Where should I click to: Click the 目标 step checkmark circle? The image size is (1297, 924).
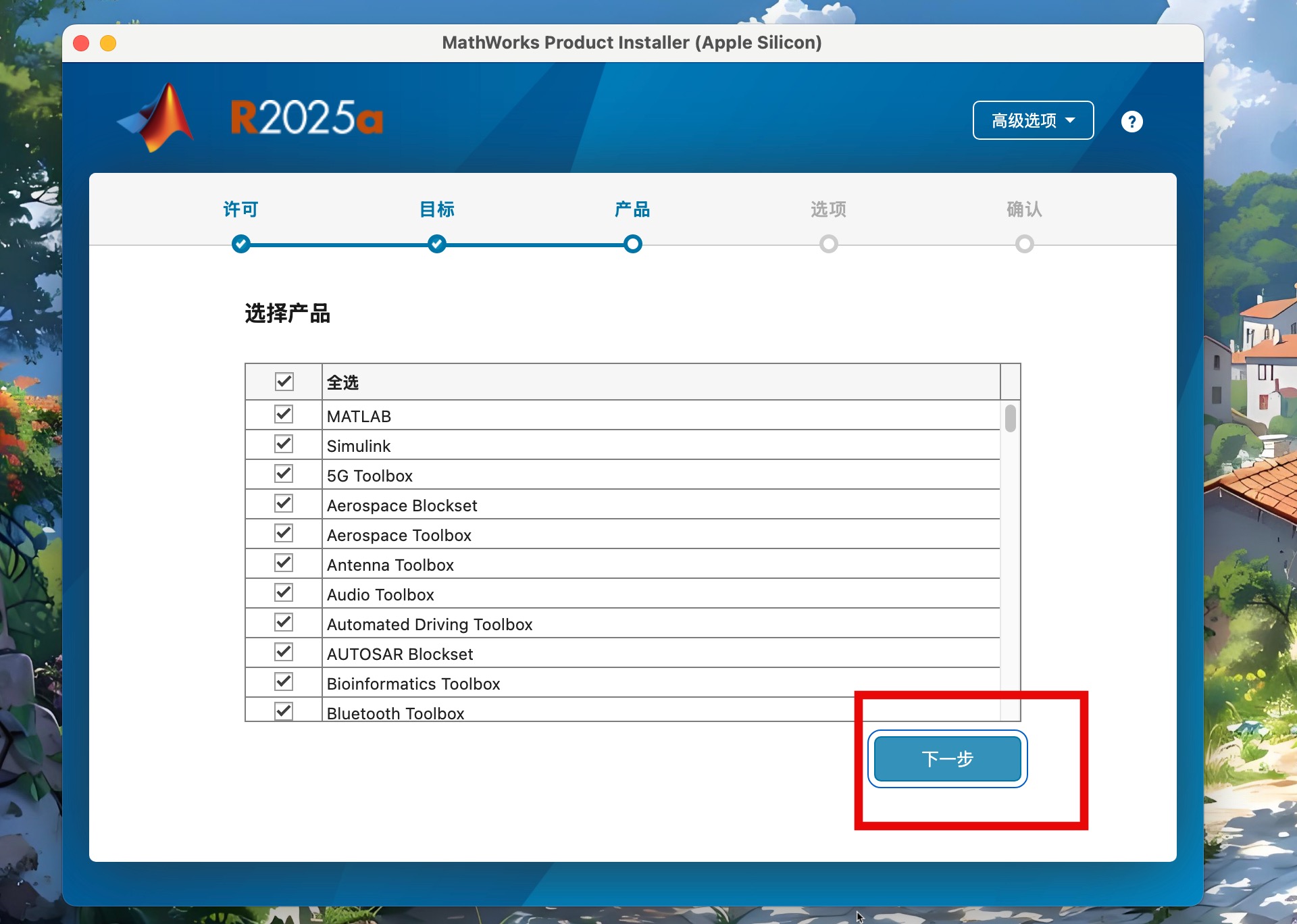point(437,244)
